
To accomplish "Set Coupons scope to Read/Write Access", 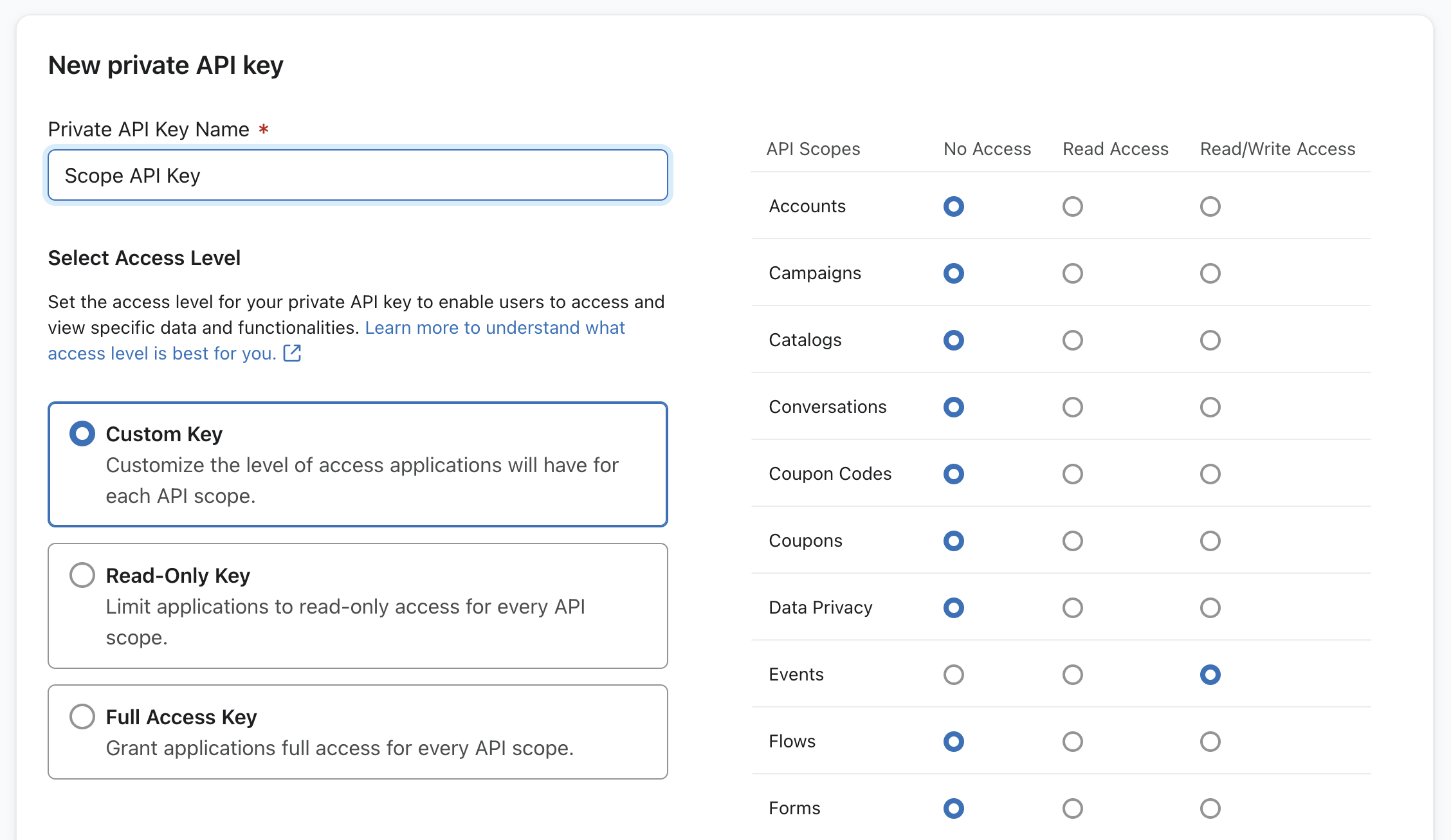I will (x=1210, y=541).
